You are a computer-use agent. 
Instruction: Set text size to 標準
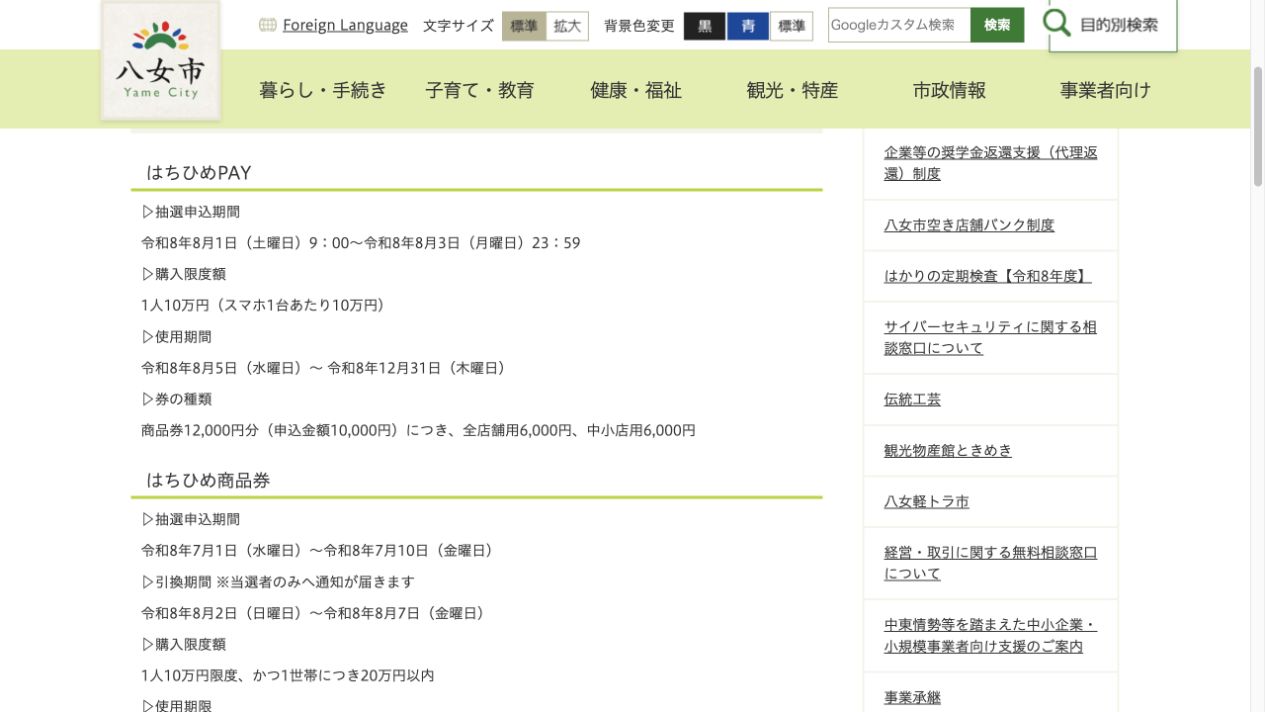524,26
